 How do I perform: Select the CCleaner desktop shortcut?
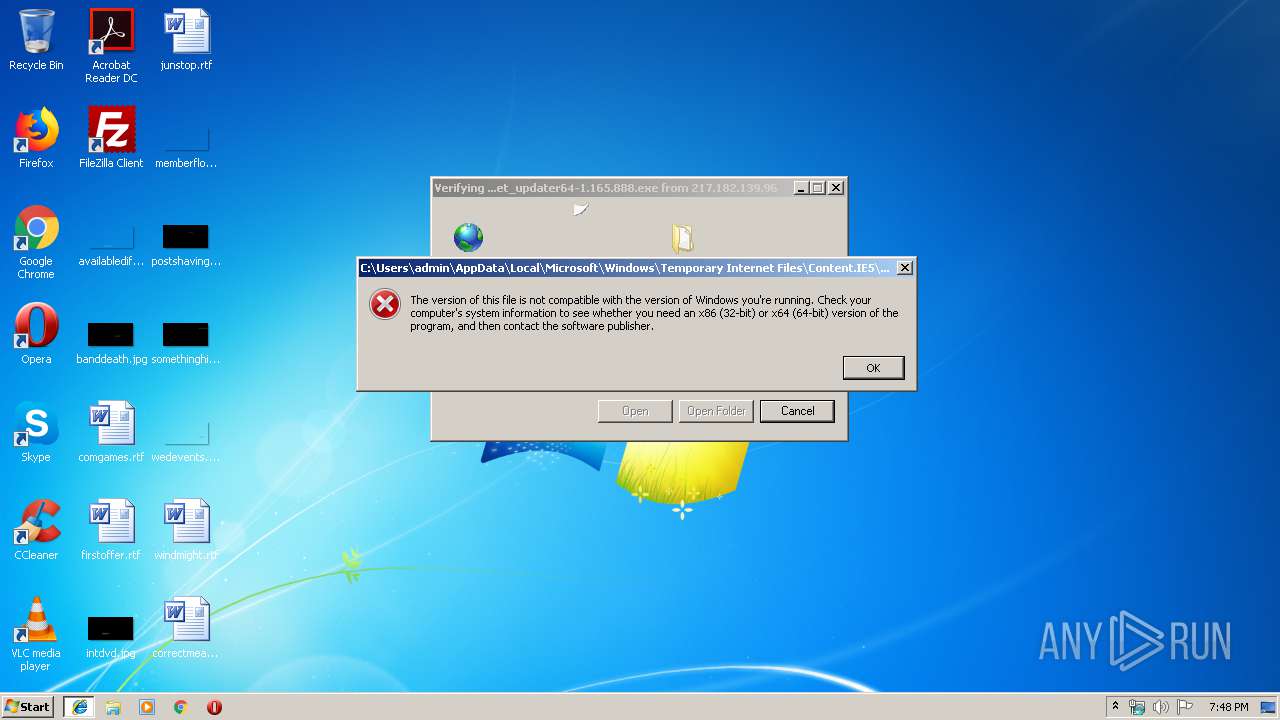[36, 530]
